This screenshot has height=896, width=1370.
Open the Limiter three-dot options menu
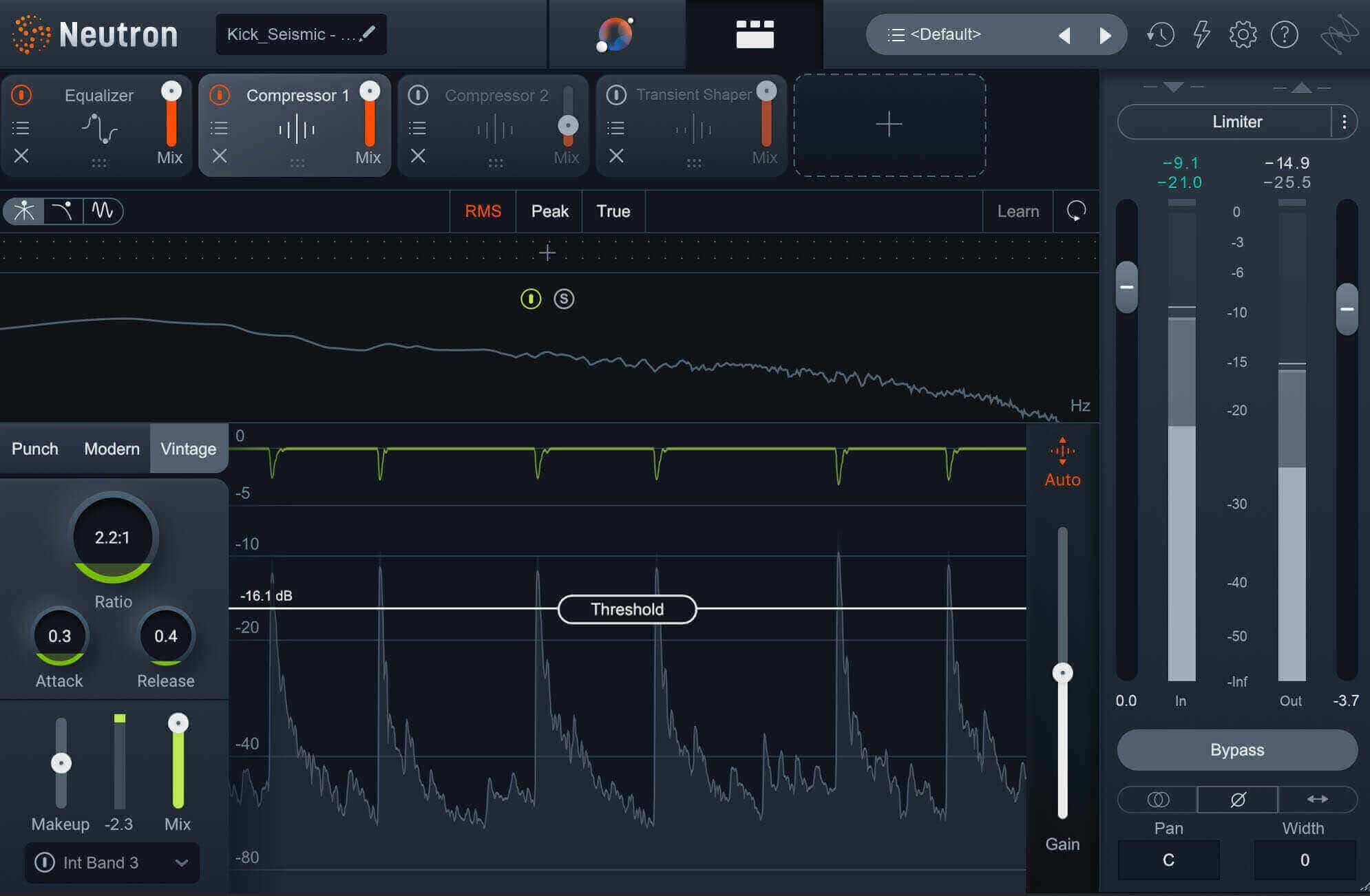point(1344,122)
